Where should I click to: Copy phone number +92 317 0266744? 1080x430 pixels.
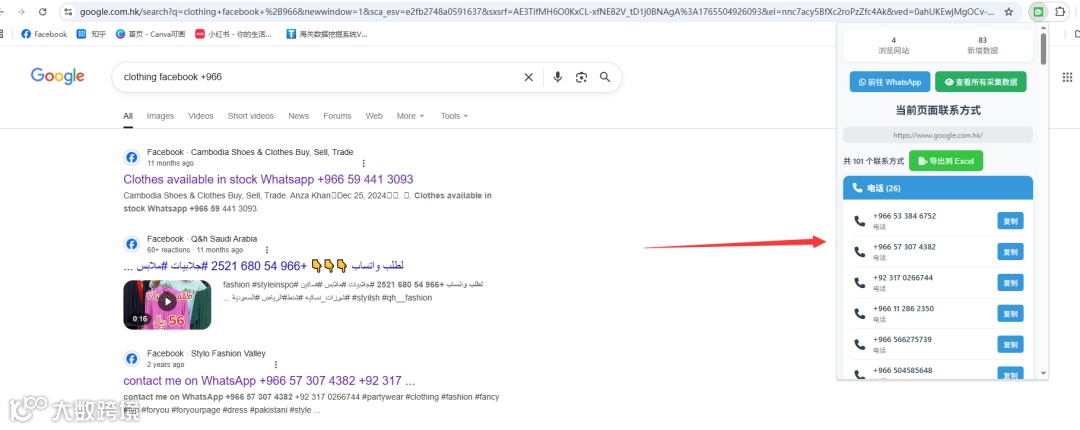pyautogui.click(x=1010, y=283)
